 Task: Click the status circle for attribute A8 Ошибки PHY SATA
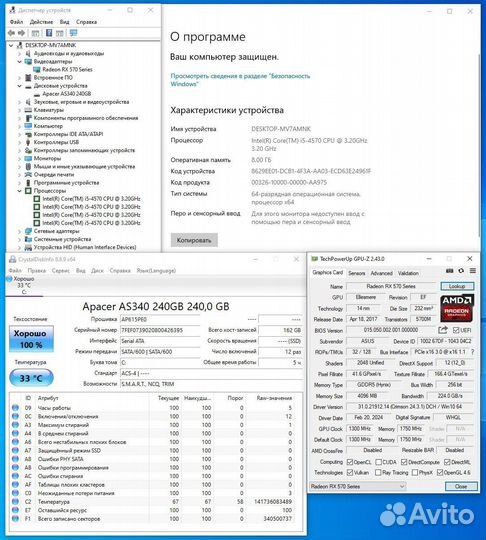(x=15, y=459)
